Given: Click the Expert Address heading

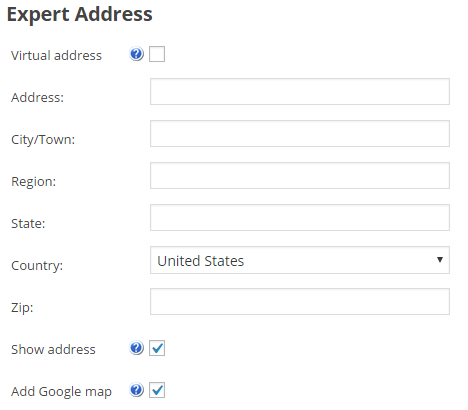Looking at the screenshot, I should 80,15.
